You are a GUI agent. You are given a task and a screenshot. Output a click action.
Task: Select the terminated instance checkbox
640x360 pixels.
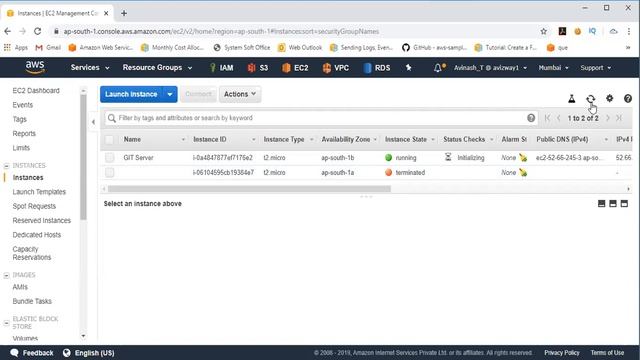click(109, 173)
